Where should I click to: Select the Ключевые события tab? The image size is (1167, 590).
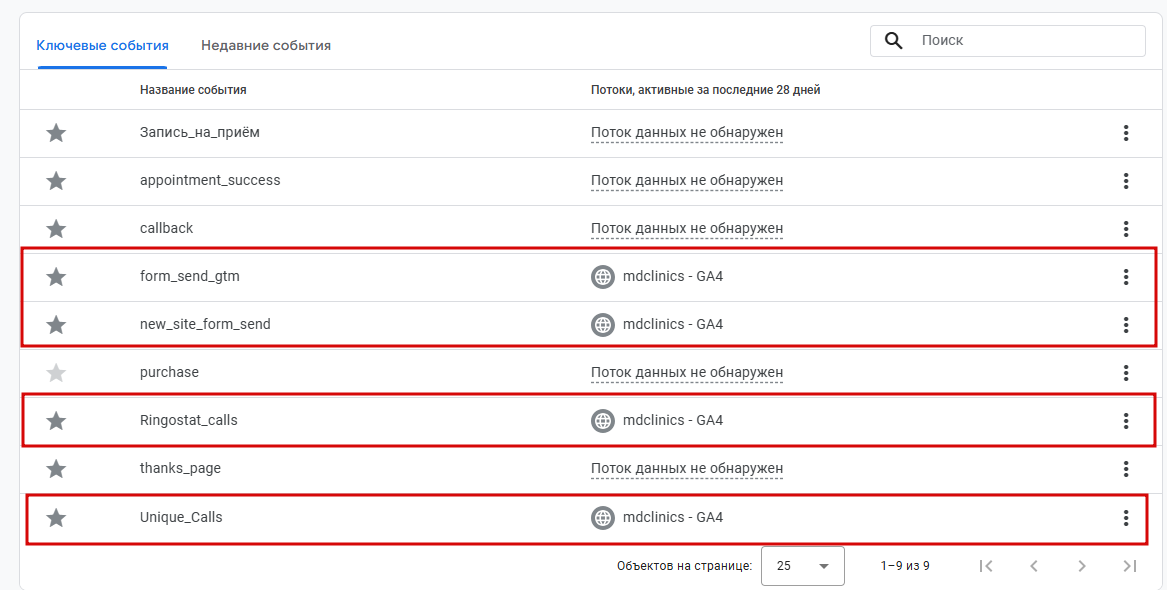tap(102, 45)
